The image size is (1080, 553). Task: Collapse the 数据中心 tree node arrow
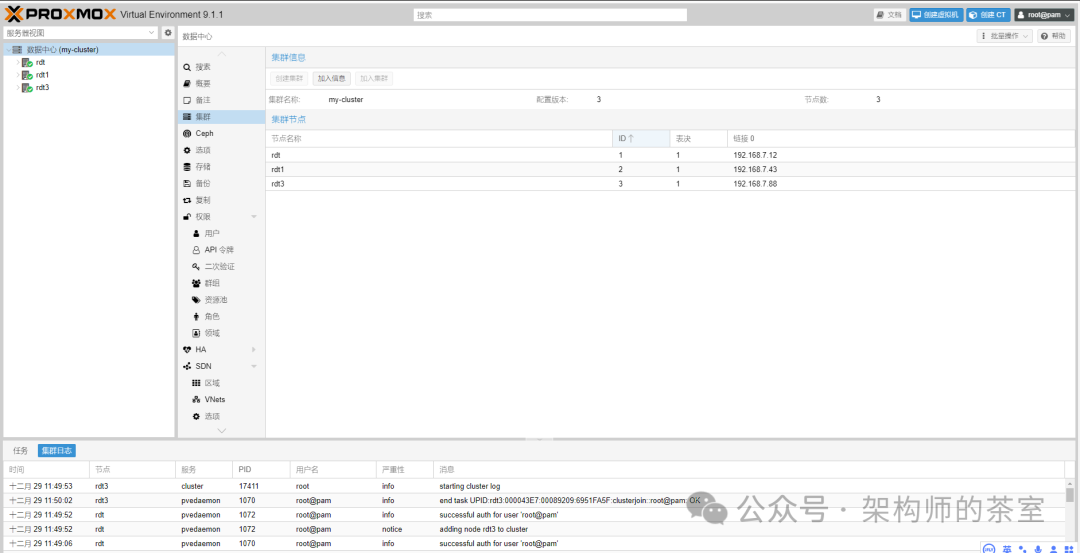point(8,50)
